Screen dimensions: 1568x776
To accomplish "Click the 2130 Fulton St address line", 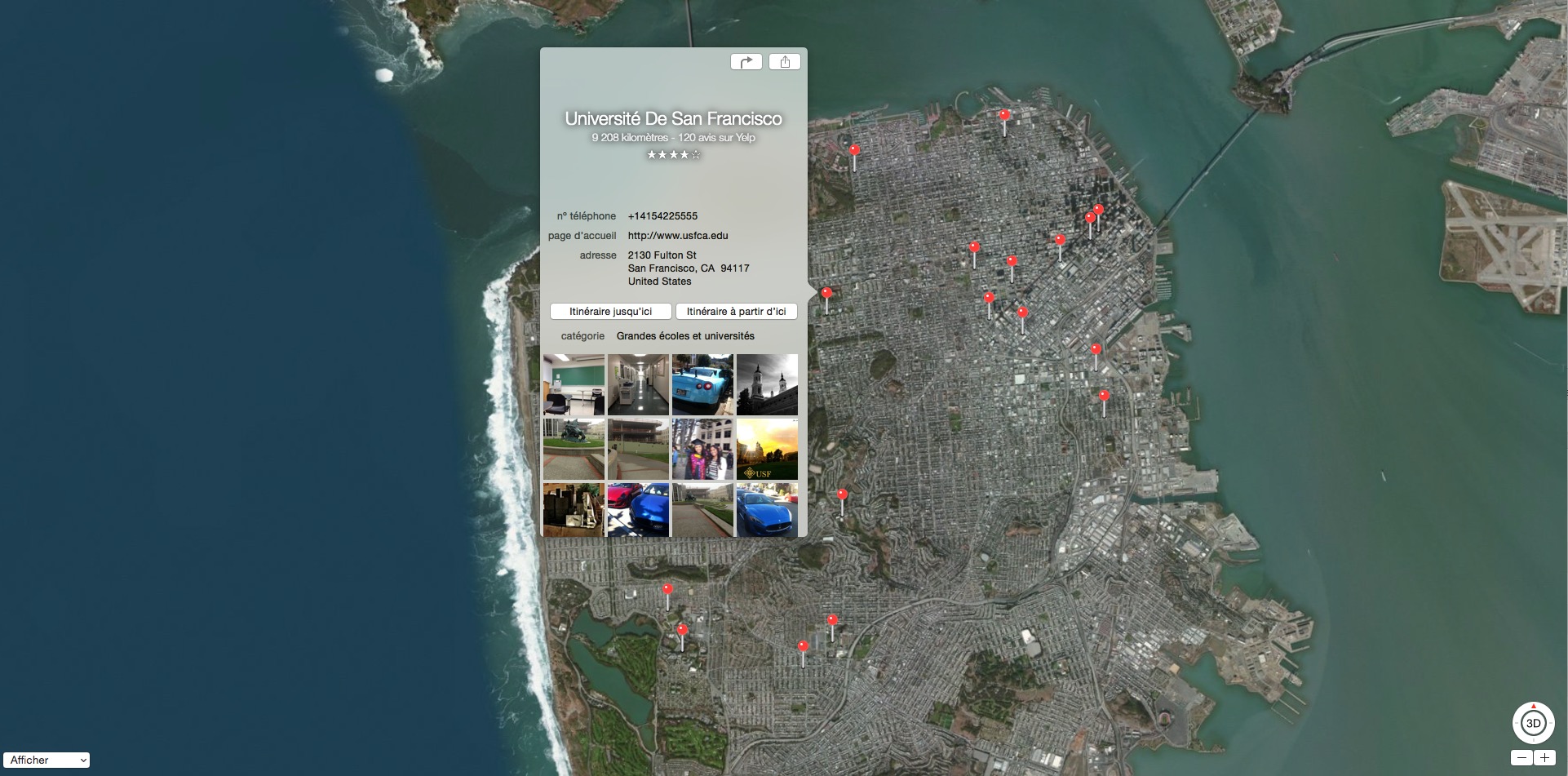I will point(662,255).
